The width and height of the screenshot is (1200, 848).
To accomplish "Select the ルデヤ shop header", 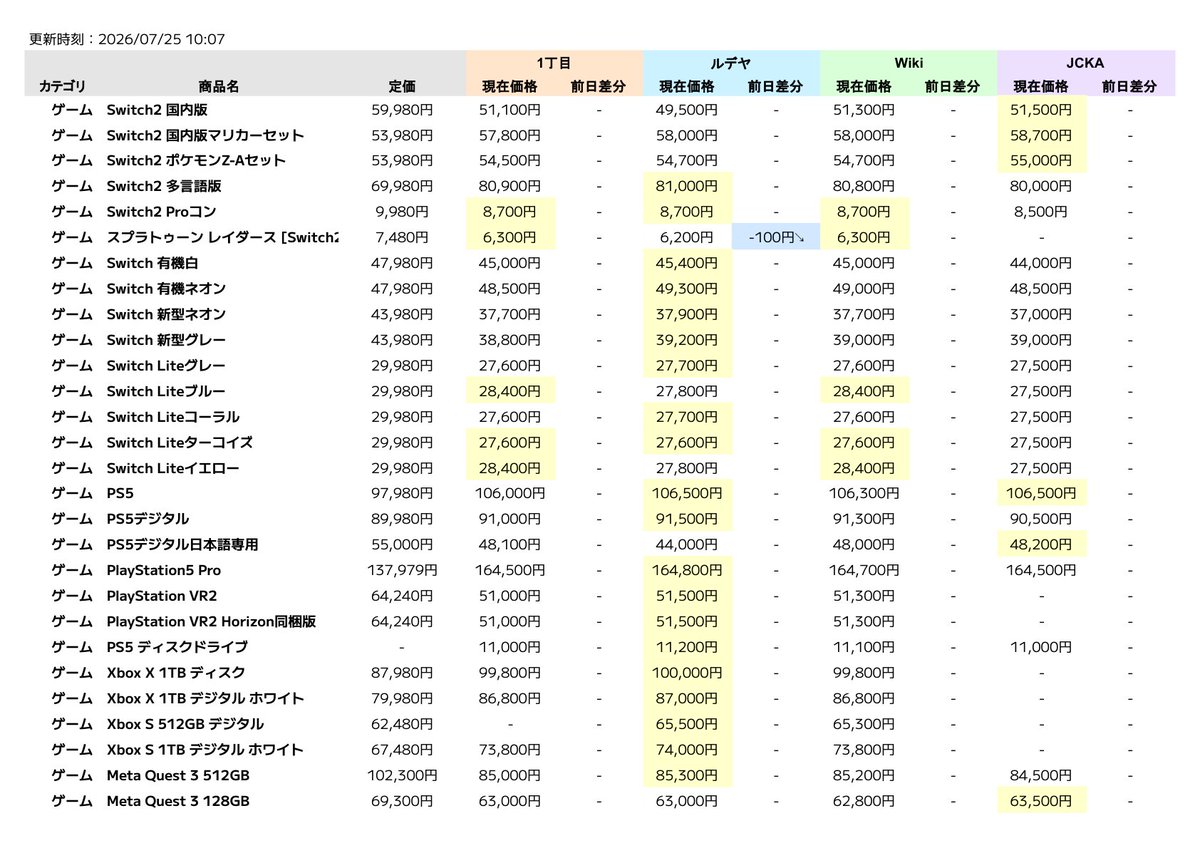I will (x=731, y=62).
